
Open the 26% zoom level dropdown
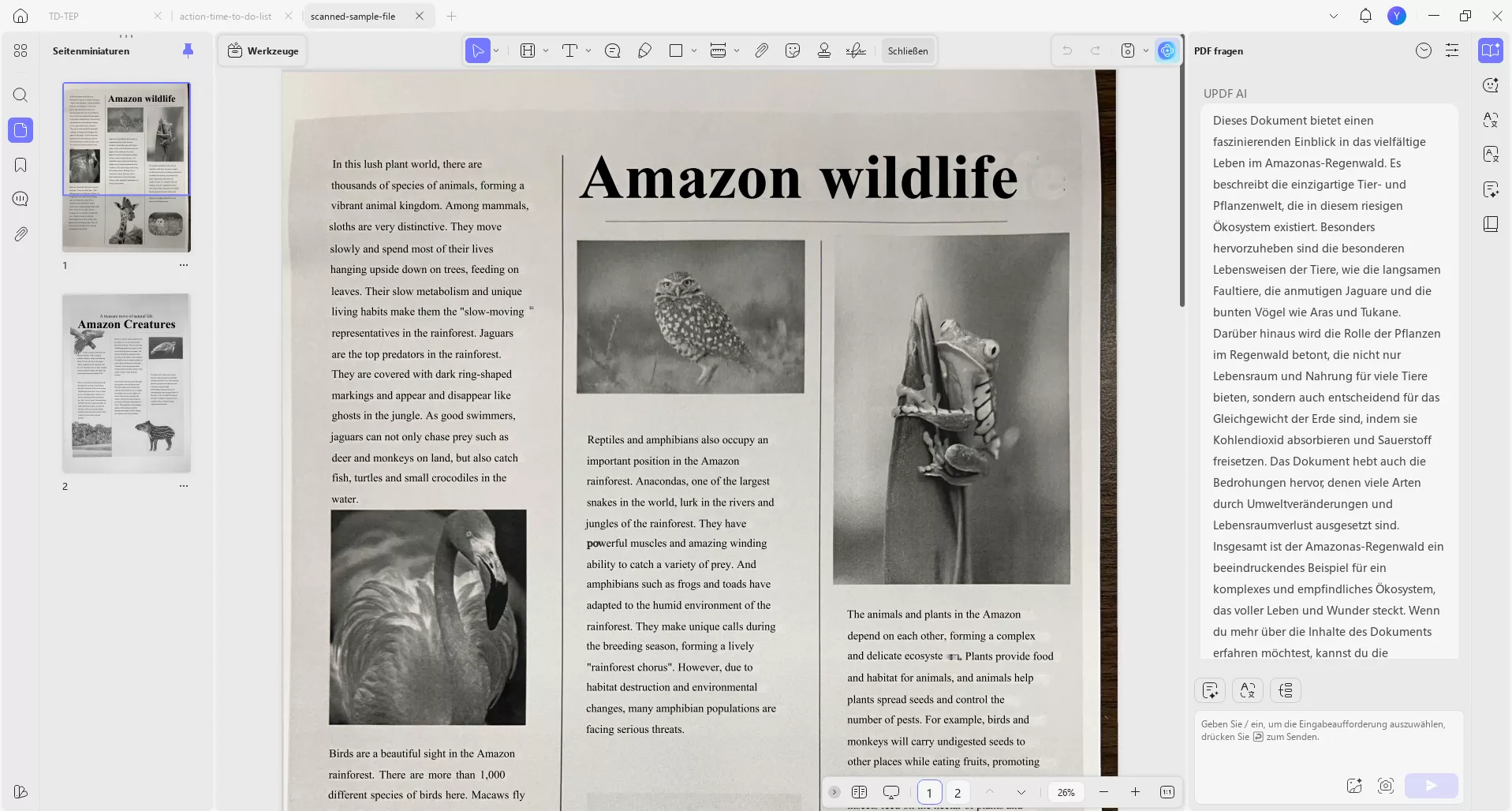click(1066, 792)
